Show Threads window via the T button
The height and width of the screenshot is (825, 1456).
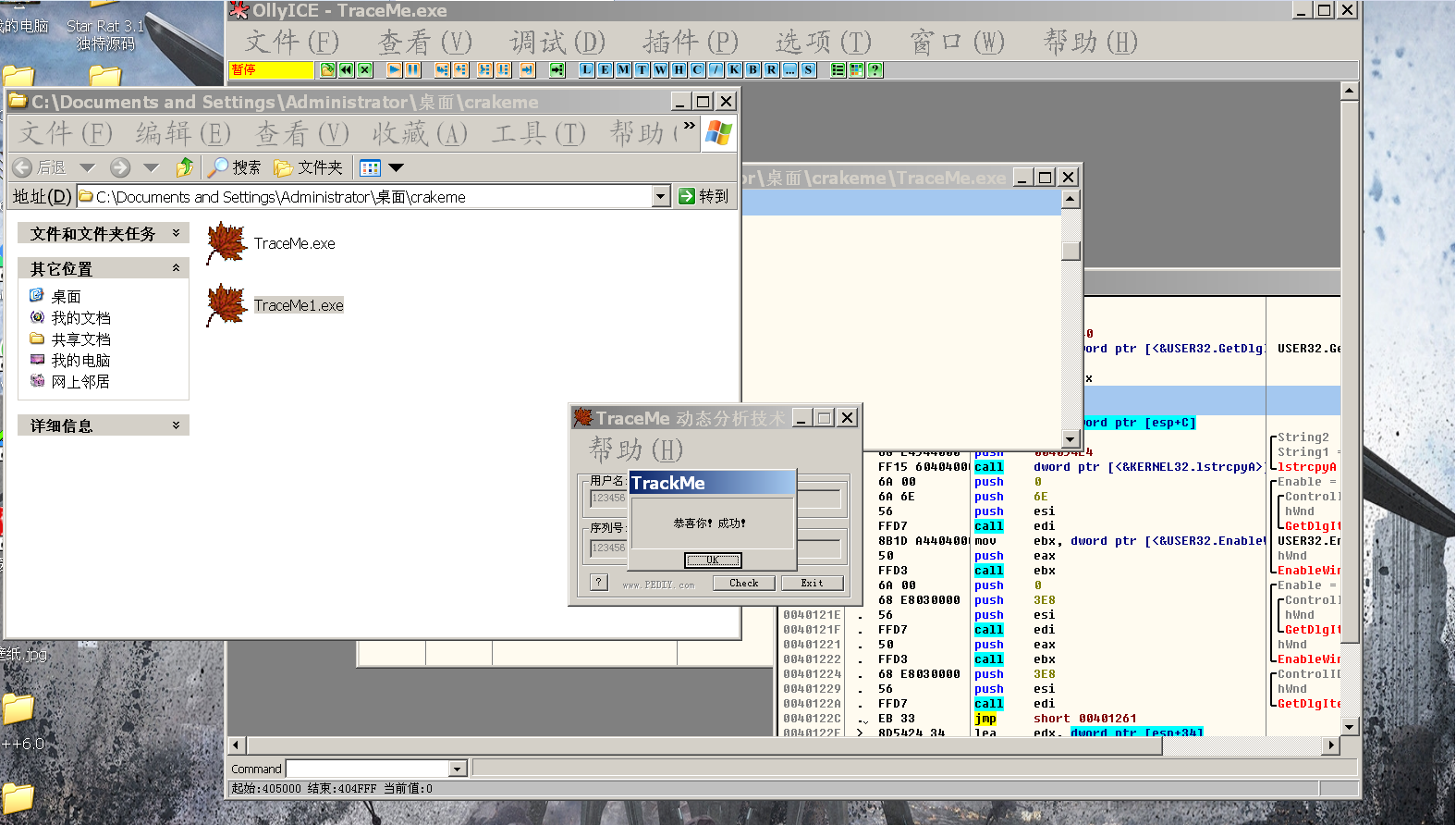642,69
